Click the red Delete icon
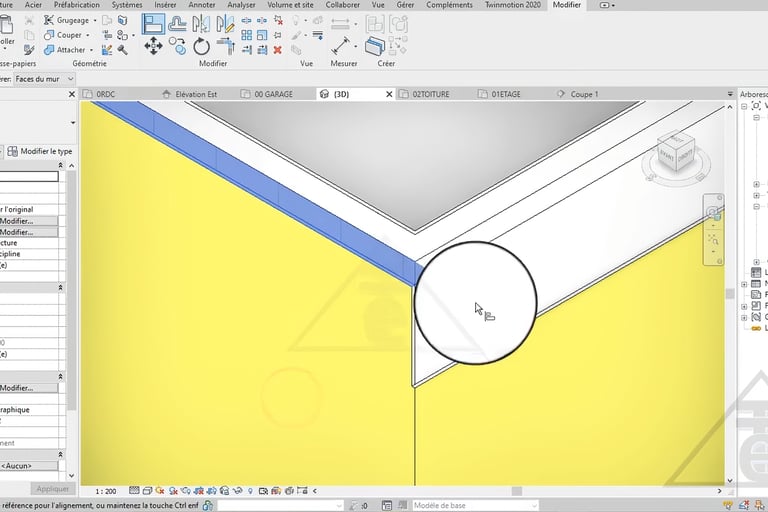 [x=278, y=49]
